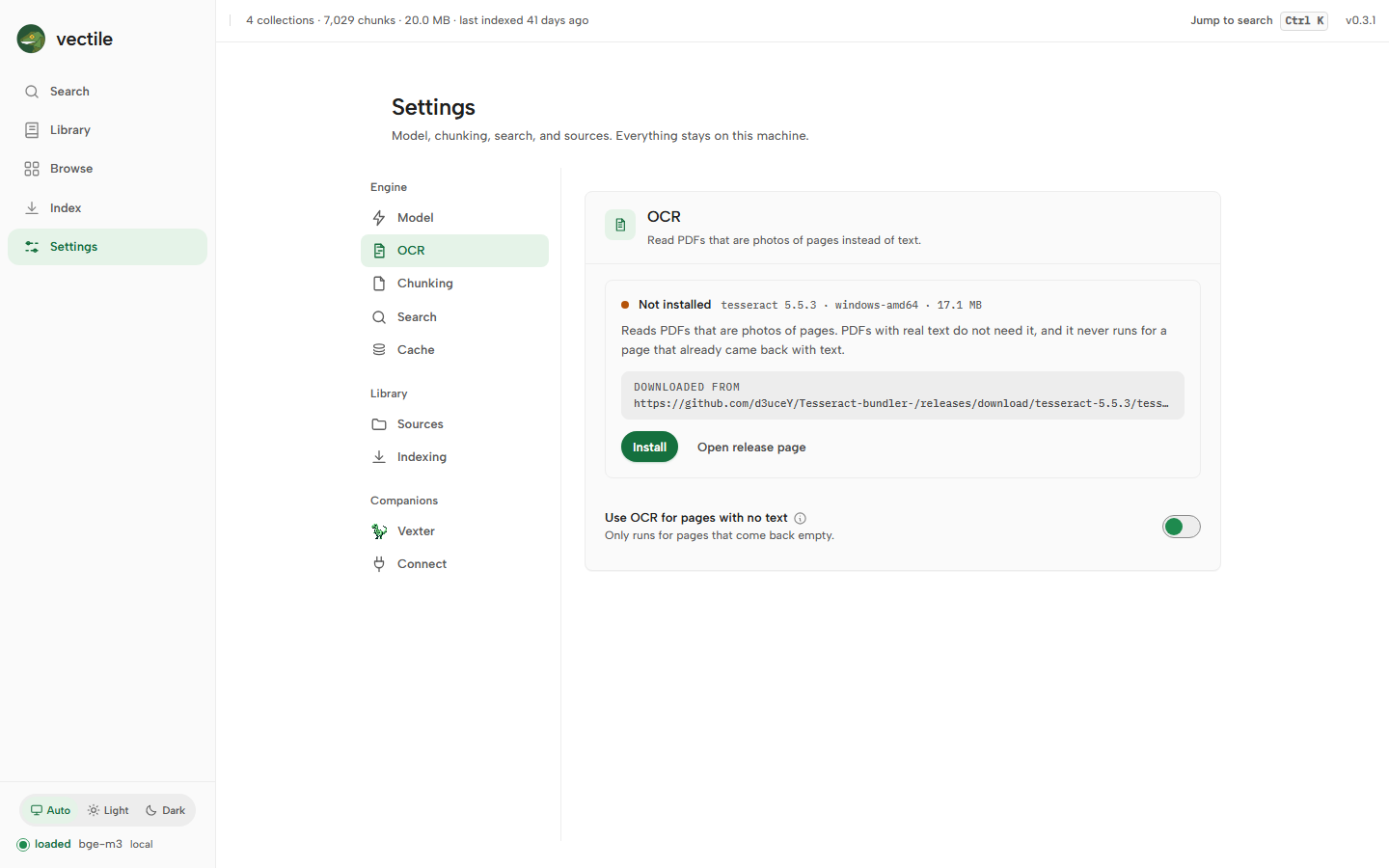Open the Connect companion settings

coord(454,564)
